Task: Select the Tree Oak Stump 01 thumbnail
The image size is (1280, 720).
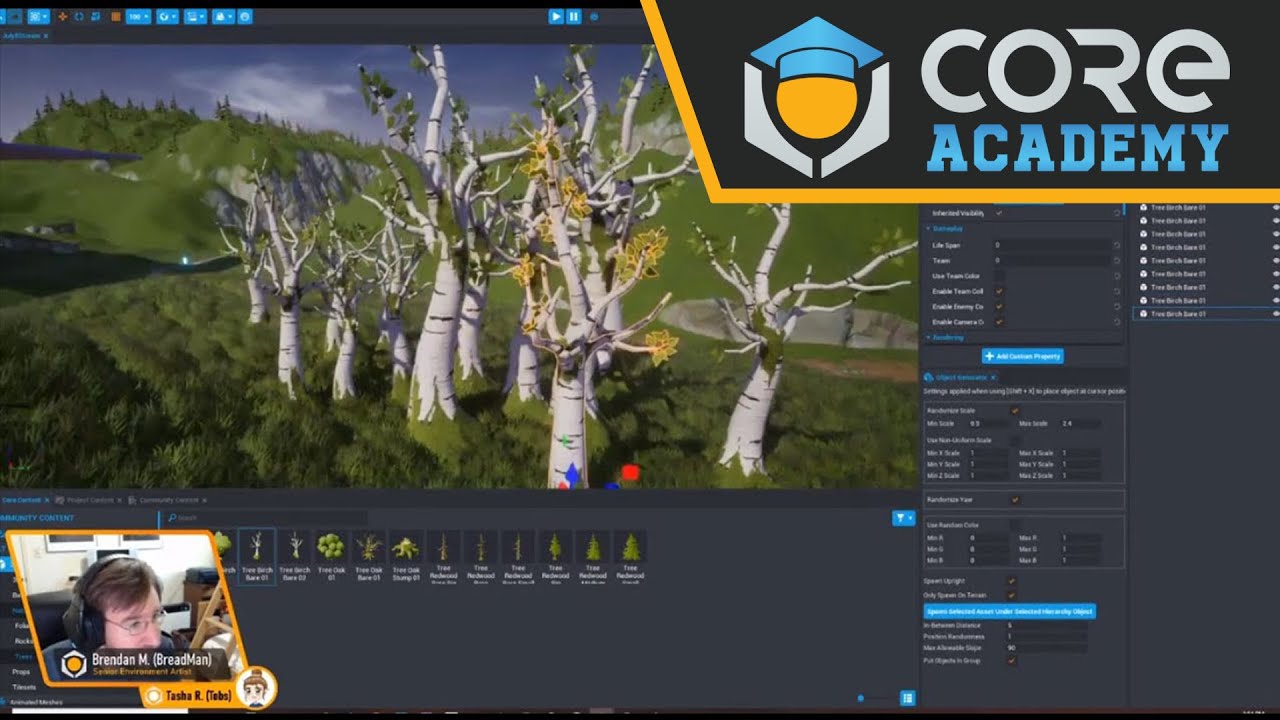Action: 406,556
